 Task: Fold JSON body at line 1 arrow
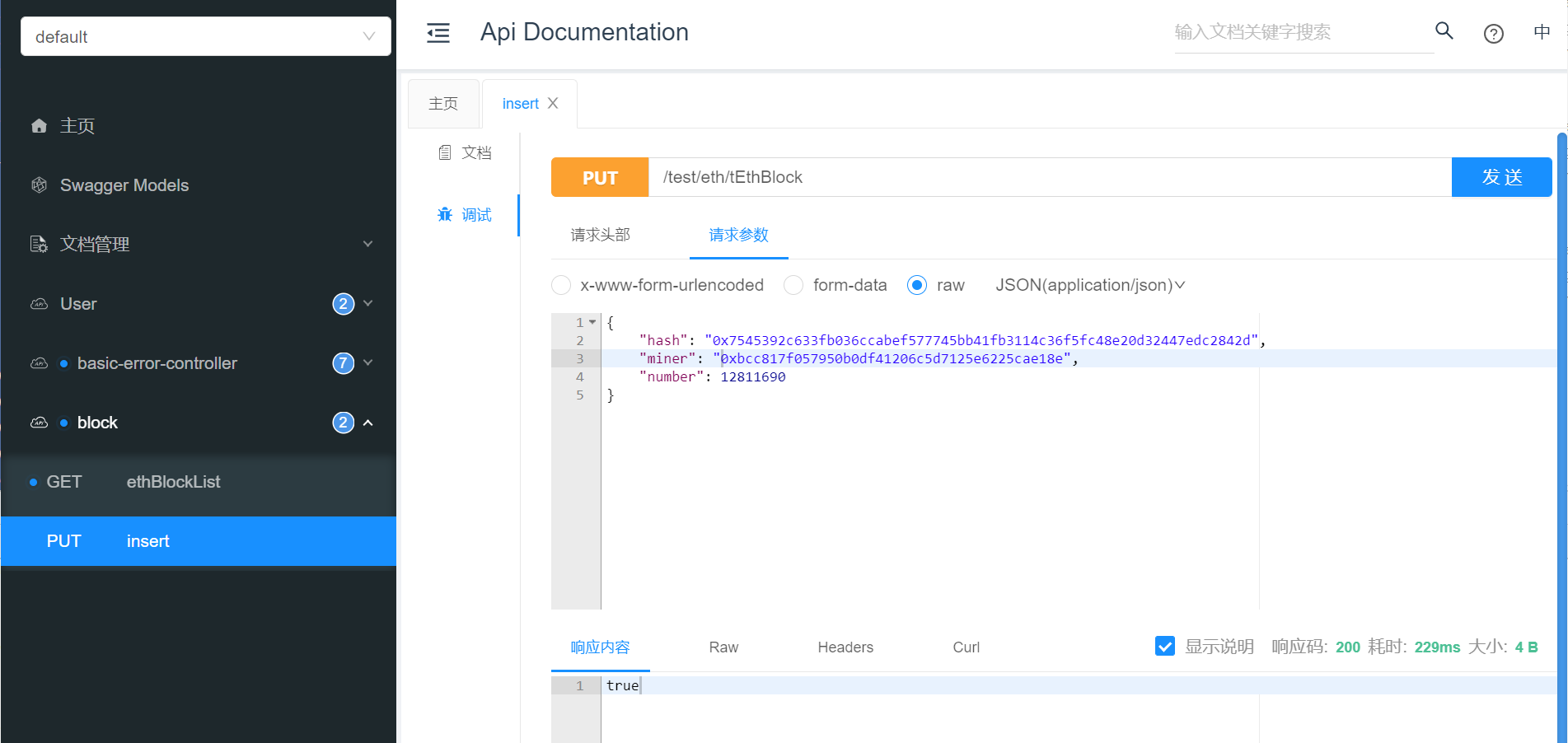[592, 322]
